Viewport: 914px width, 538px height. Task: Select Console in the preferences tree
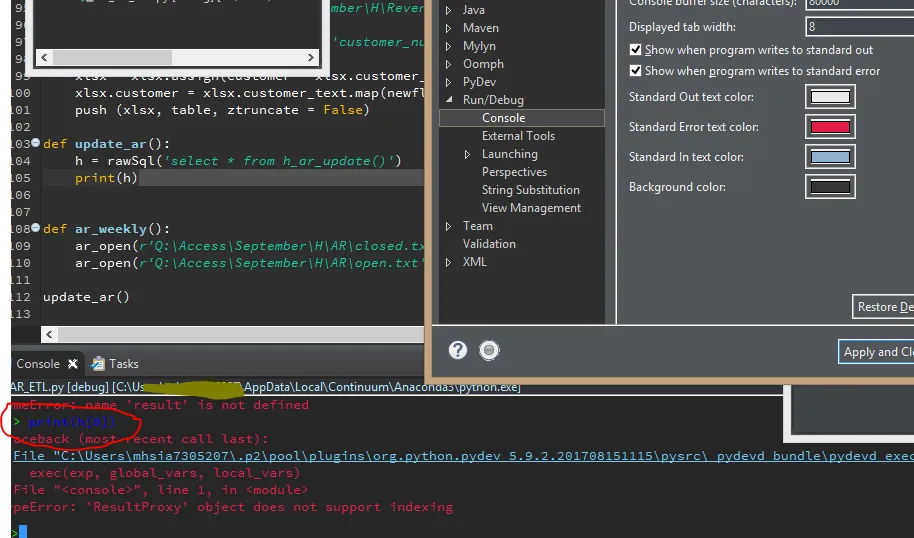[x=522, y=118]
